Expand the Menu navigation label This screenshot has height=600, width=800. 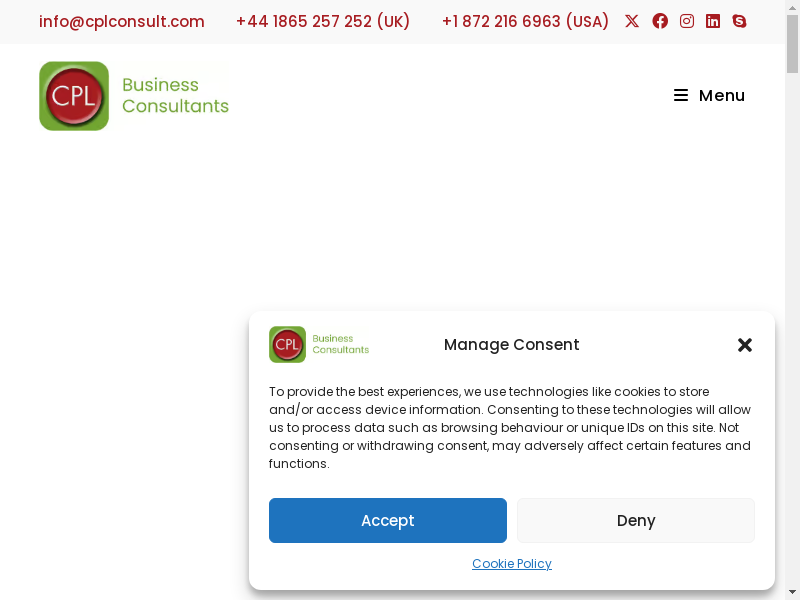click(x=721, y=96)
